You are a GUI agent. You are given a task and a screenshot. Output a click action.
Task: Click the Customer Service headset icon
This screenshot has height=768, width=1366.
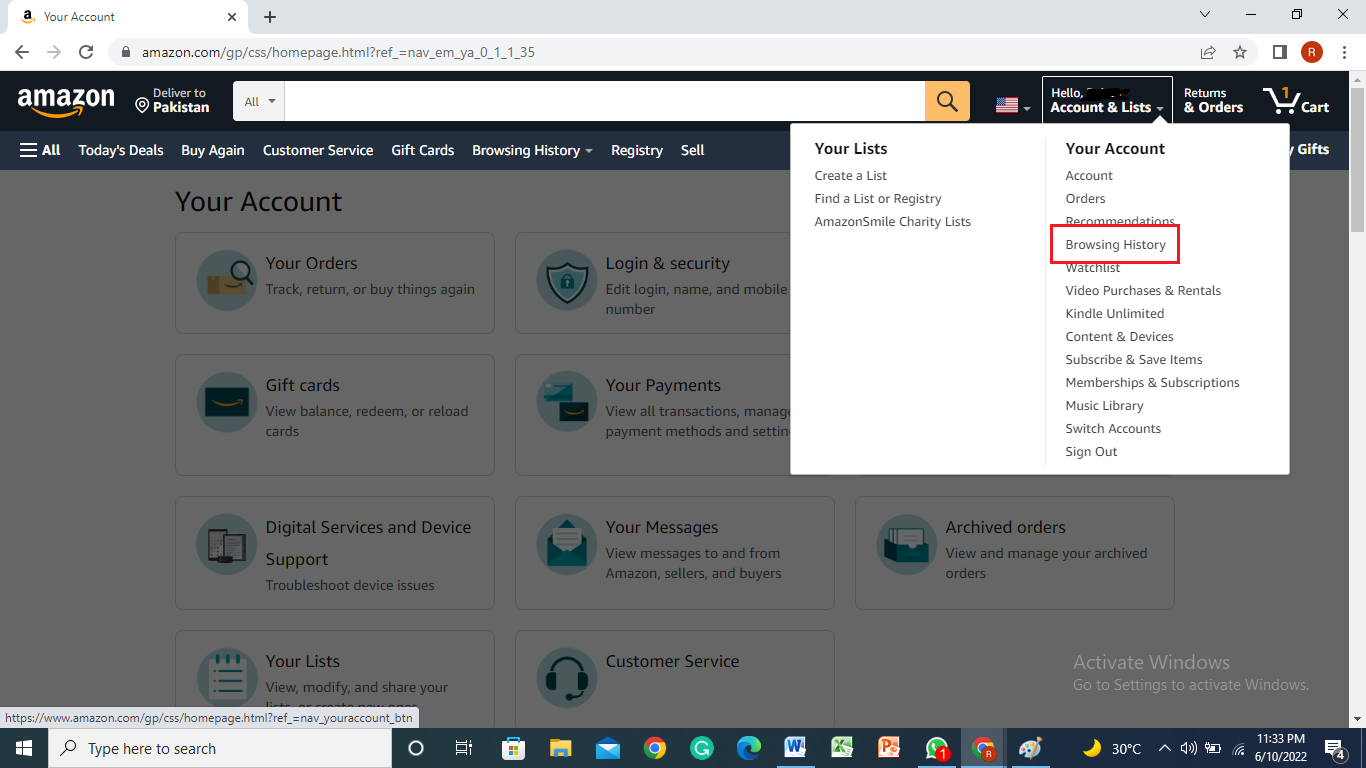click(x=567, y=678)
